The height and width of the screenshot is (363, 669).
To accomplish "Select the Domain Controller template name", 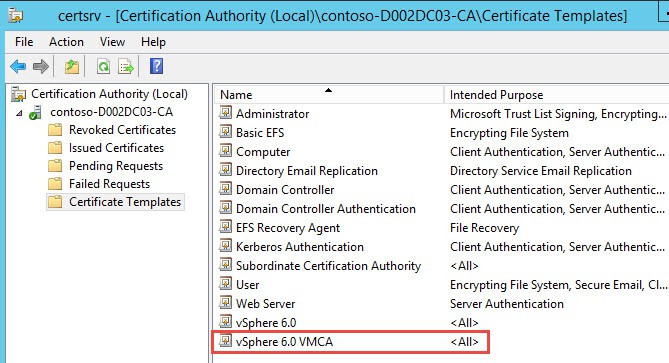I will 285,190.
